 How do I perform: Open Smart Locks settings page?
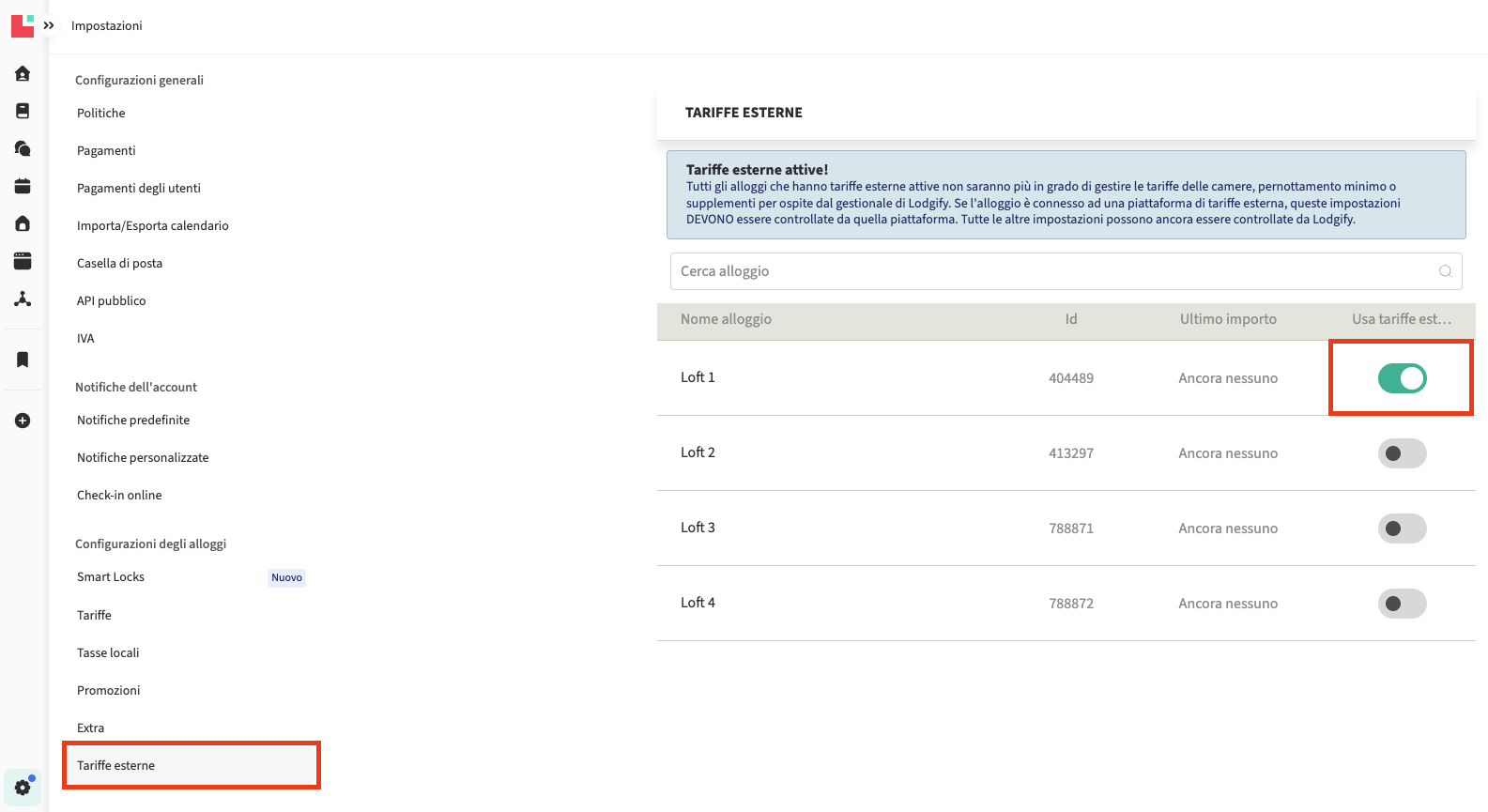(x=111, y=577)
